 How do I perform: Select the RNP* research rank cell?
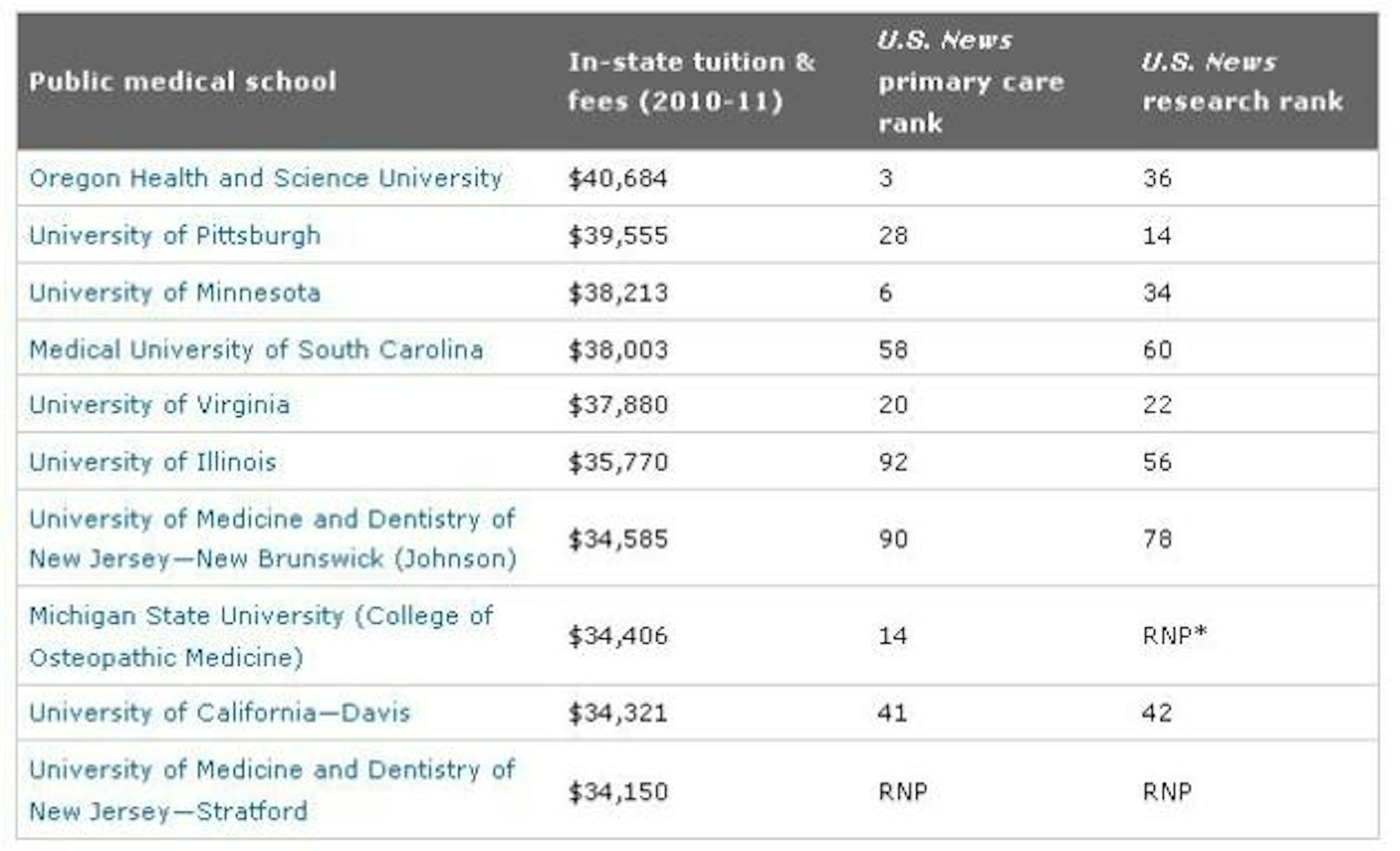(1175, 635)
